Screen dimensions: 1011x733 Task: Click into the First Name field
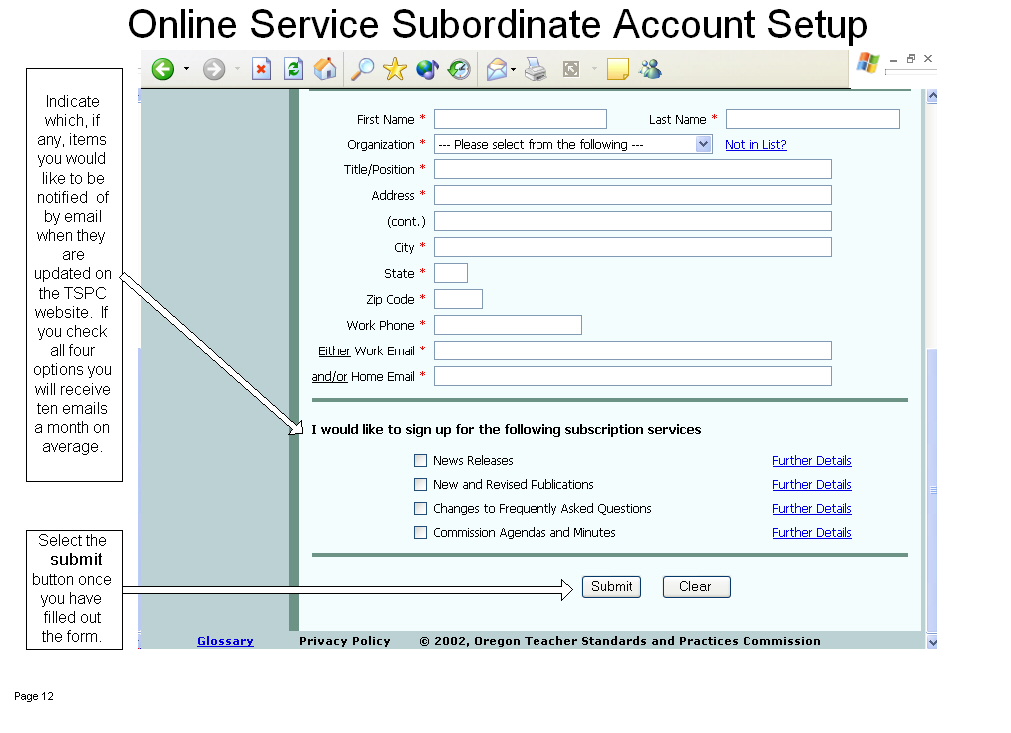[x=520, y=119]
